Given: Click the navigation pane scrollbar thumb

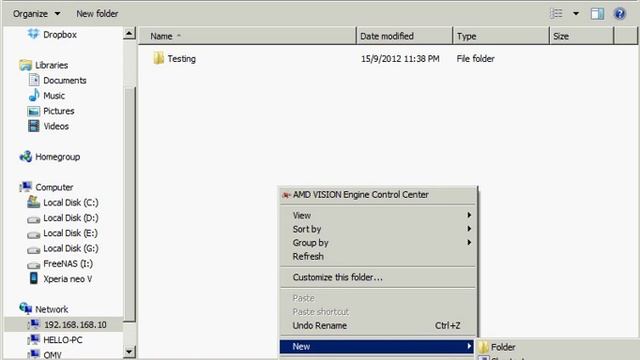Looking at the screenshot, I should tap(129, 204).
